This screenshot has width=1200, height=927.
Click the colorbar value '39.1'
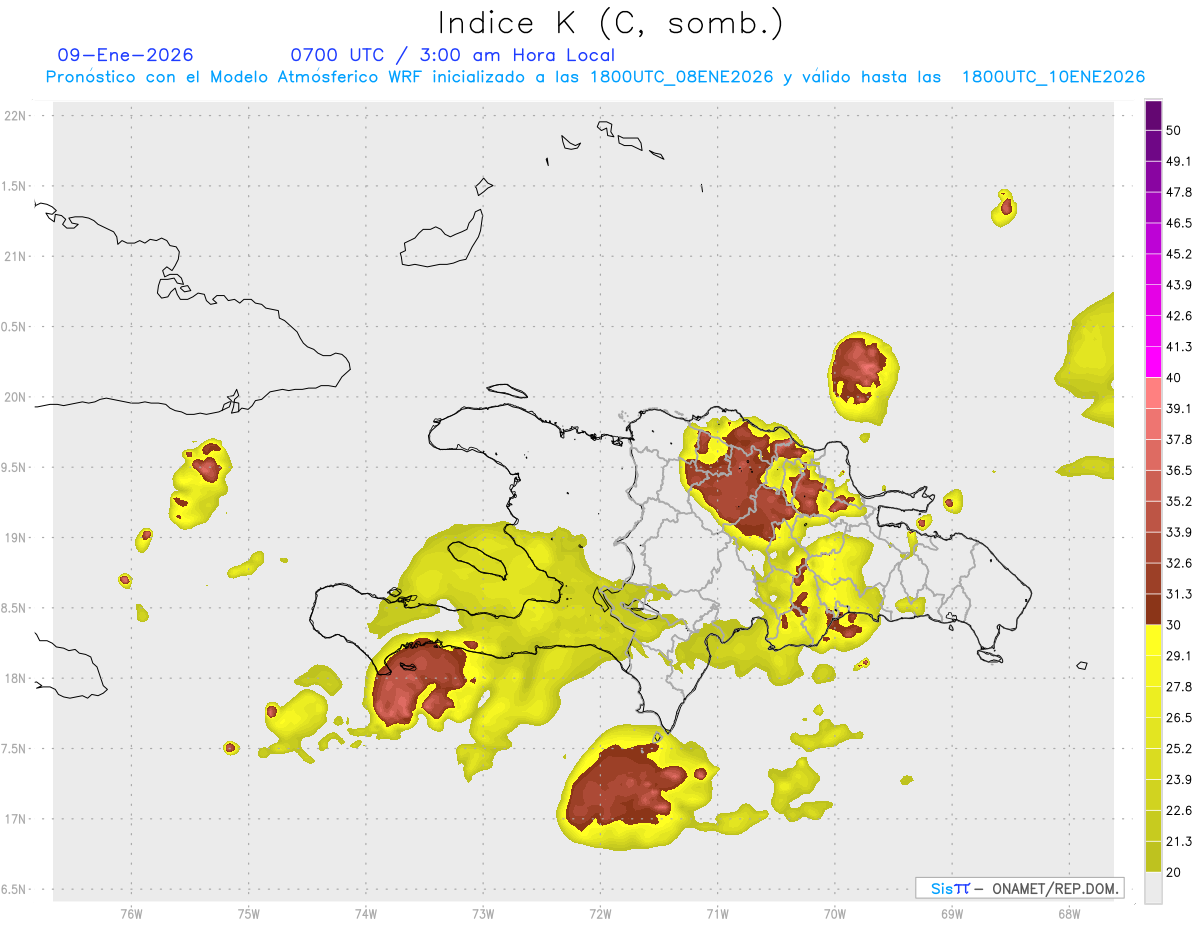[1179, 409]
